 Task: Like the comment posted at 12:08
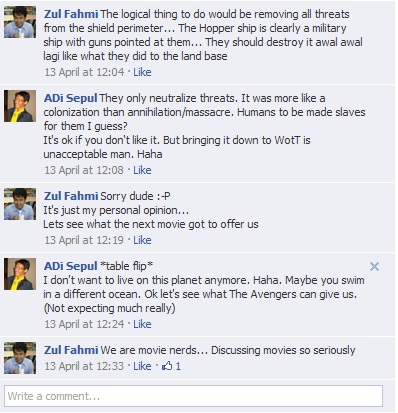(x=142, y=170)
